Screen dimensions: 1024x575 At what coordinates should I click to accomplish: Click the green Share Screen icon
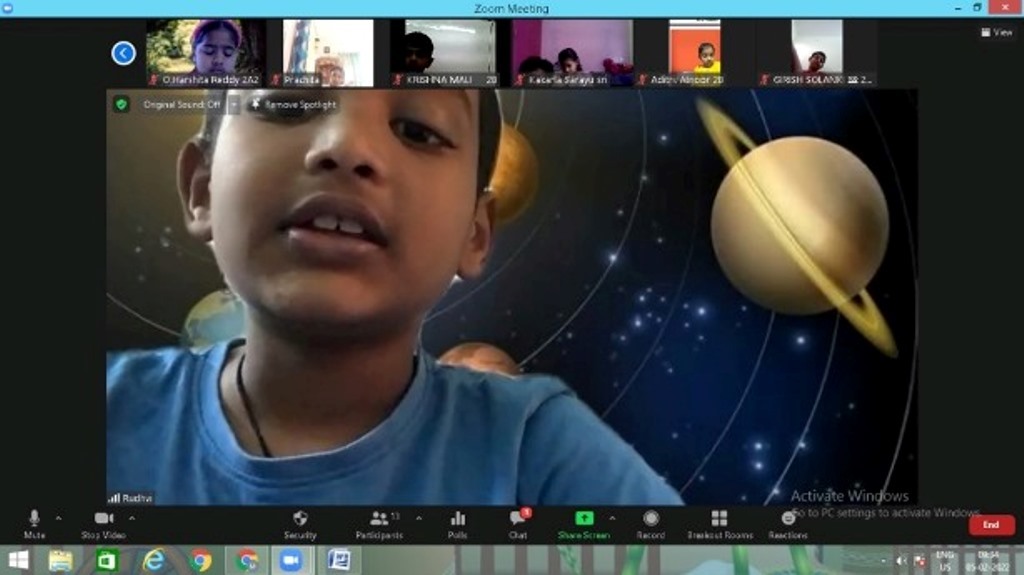[x=584, y=519]
